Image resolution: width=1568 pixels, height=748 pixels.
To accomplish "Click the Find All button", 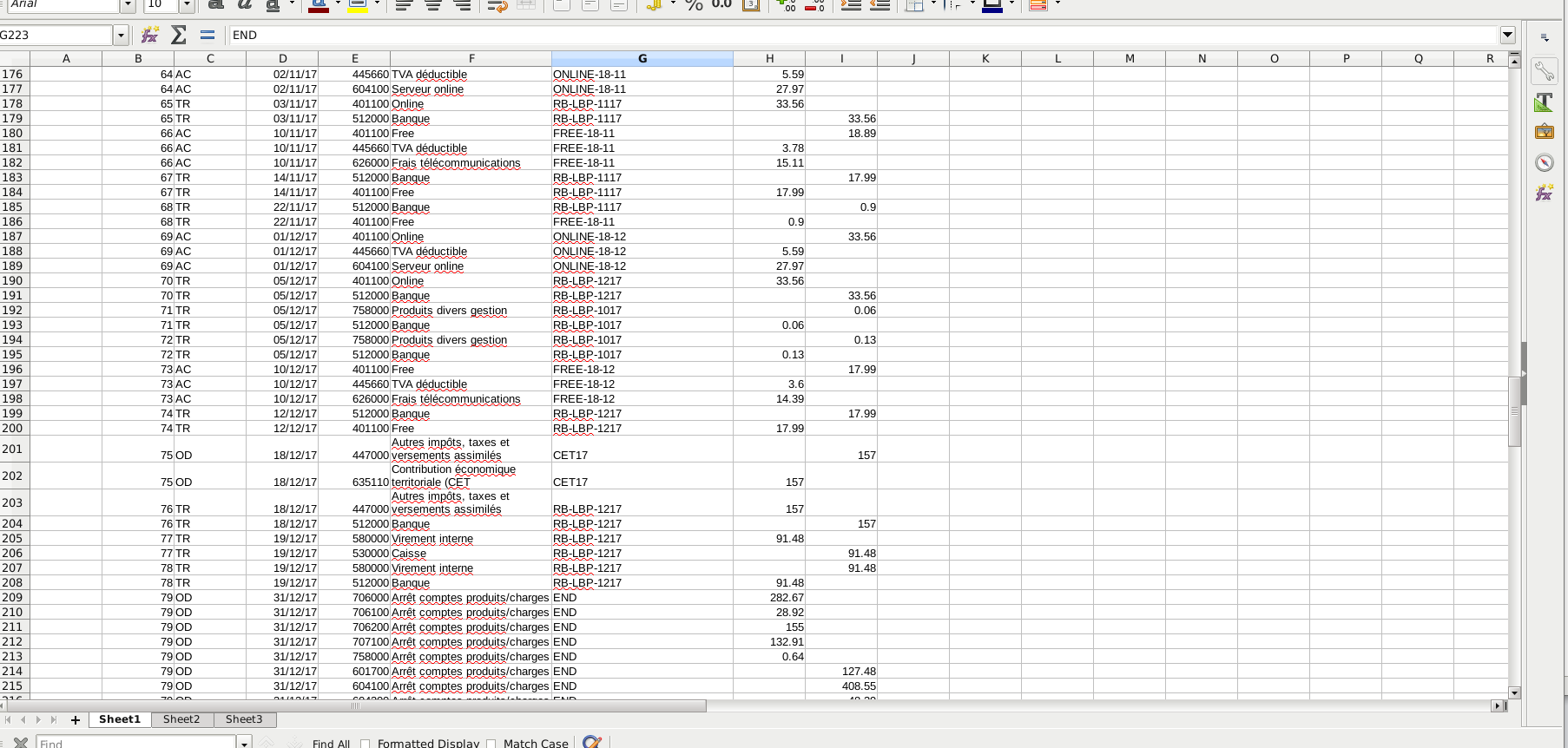I will click(331, 743).
